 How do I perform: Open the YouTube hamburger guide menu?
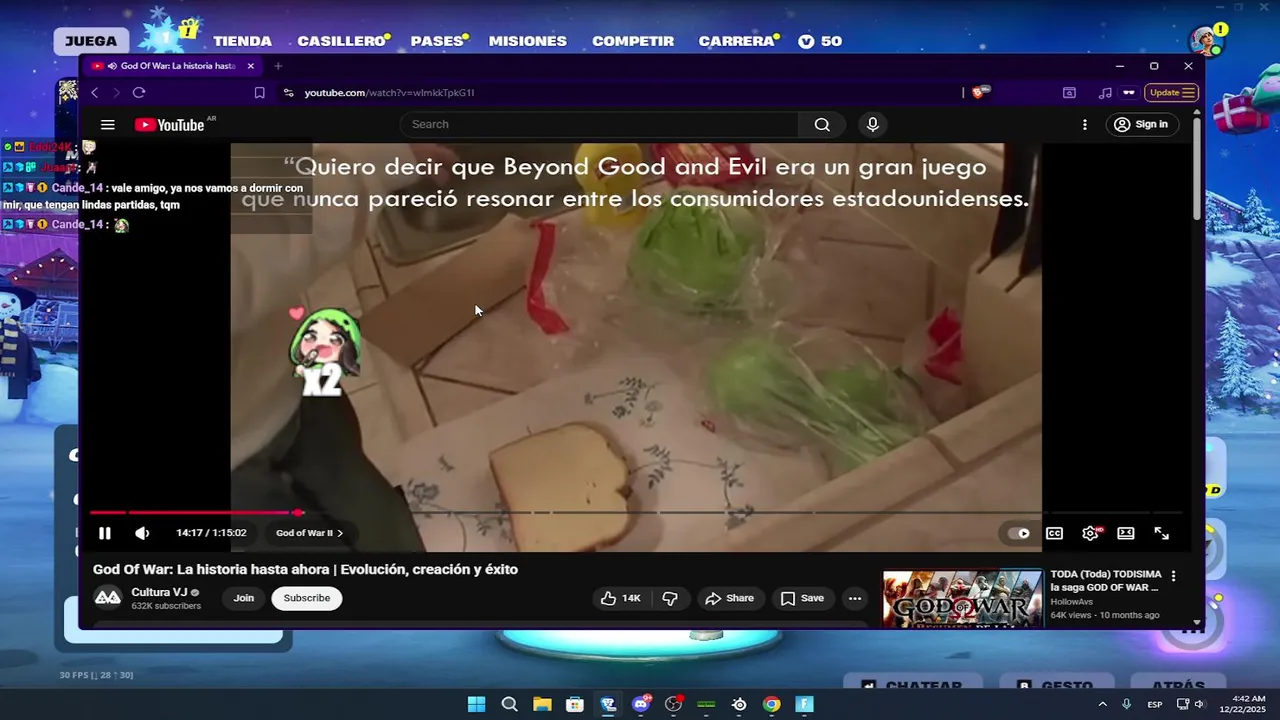point(108,125)
